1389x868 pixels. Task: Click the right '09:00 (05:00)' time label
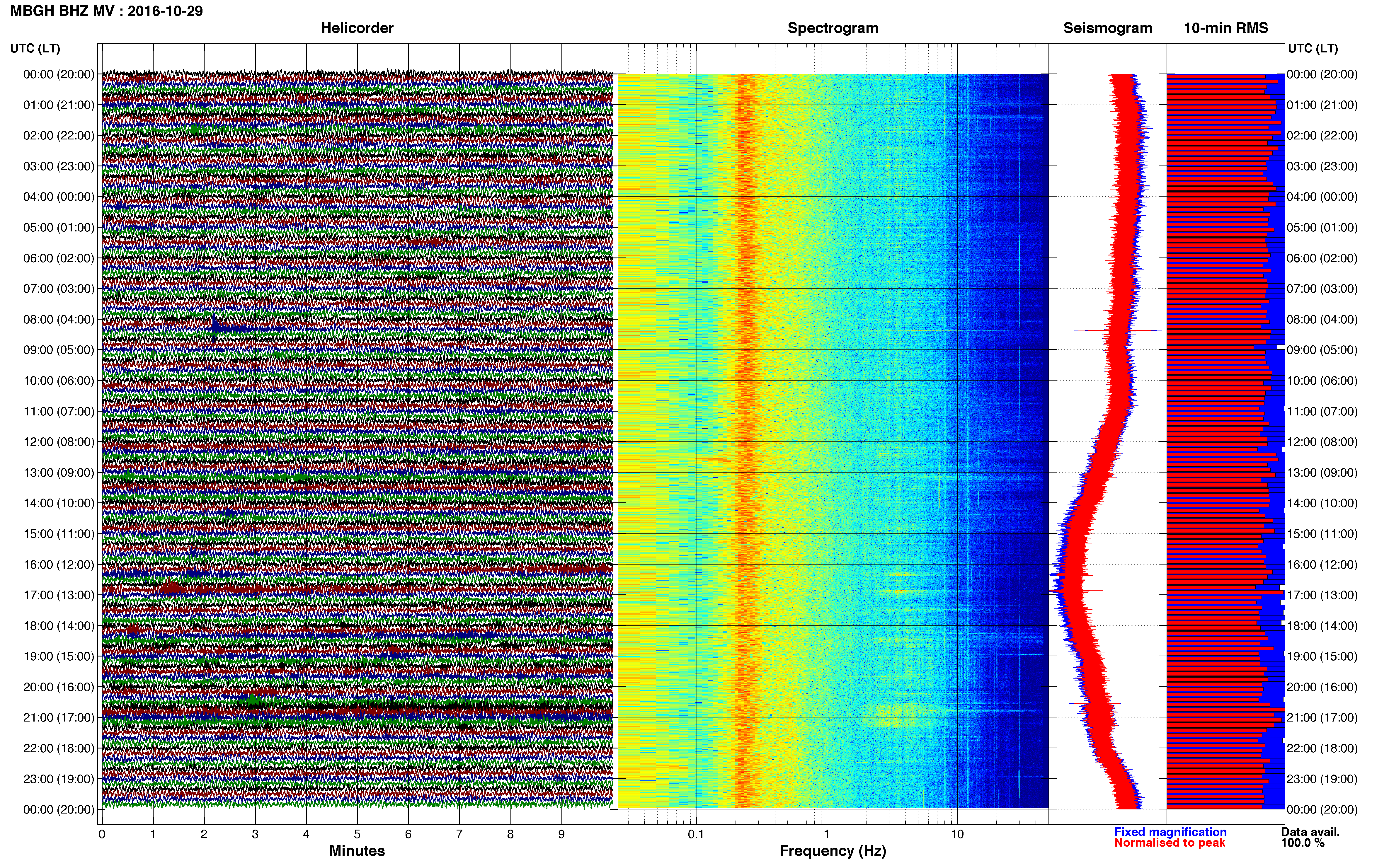pyautogui.click(x=1322, y=349)
